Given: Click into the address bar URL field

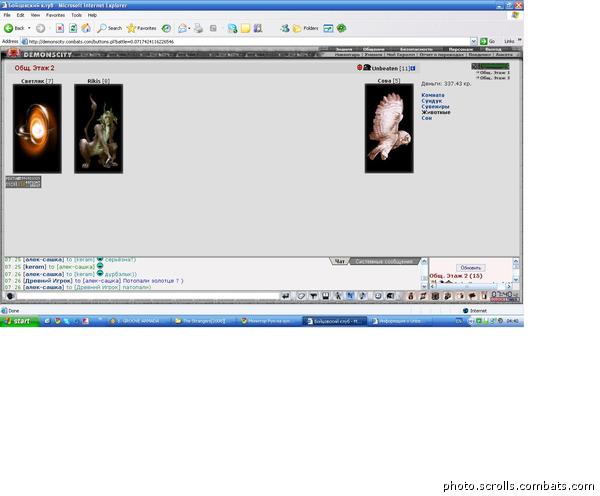Looking at the screenshot, I should point(245,41).
